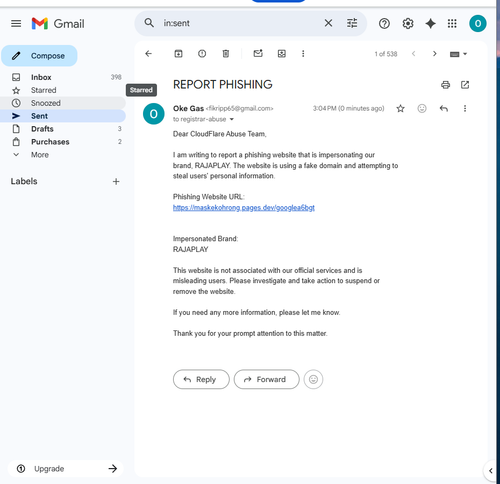Click the REPORT PHISHING subject title
The width and height of the screenshot is (500, 484).
223,85
